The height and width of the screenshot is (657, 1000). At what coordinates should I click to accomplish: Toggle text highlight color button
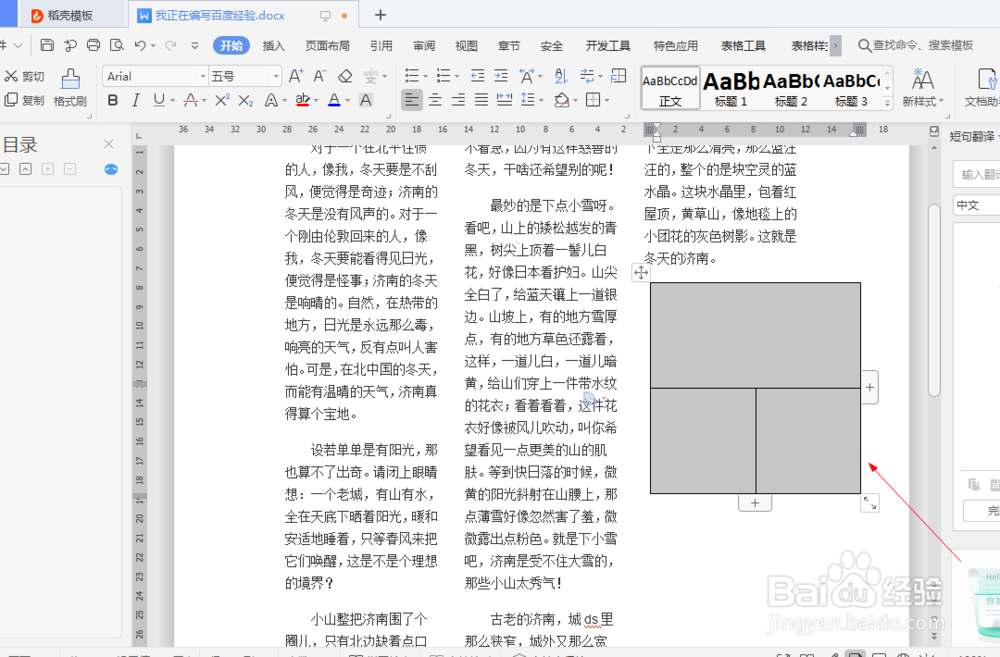pos(303,100)
